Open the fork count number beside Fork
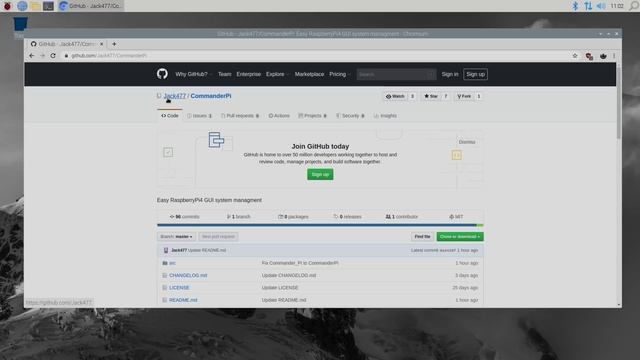 (x=479, y=96)
